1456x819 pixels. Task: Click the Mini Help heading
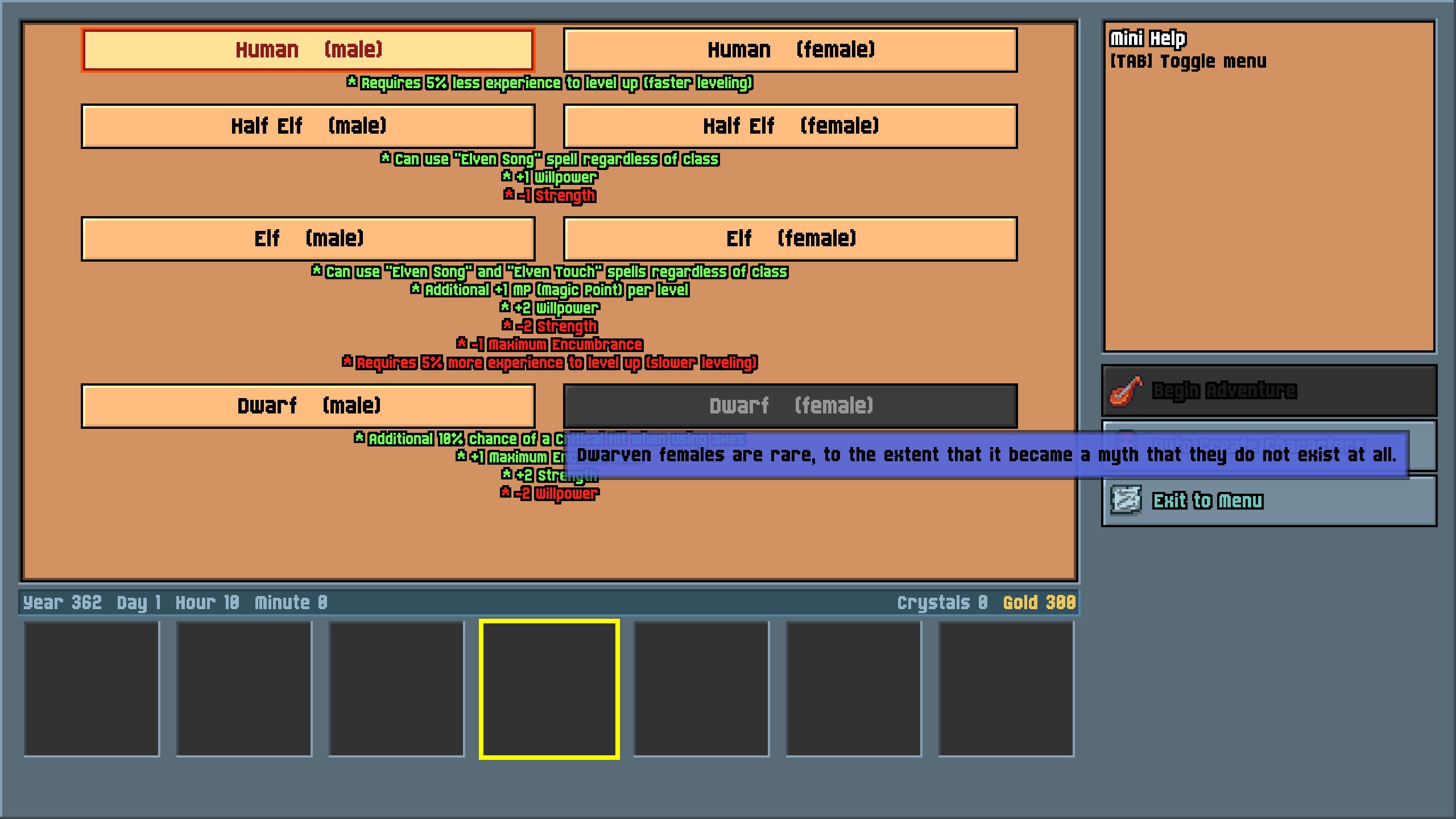1148,39
